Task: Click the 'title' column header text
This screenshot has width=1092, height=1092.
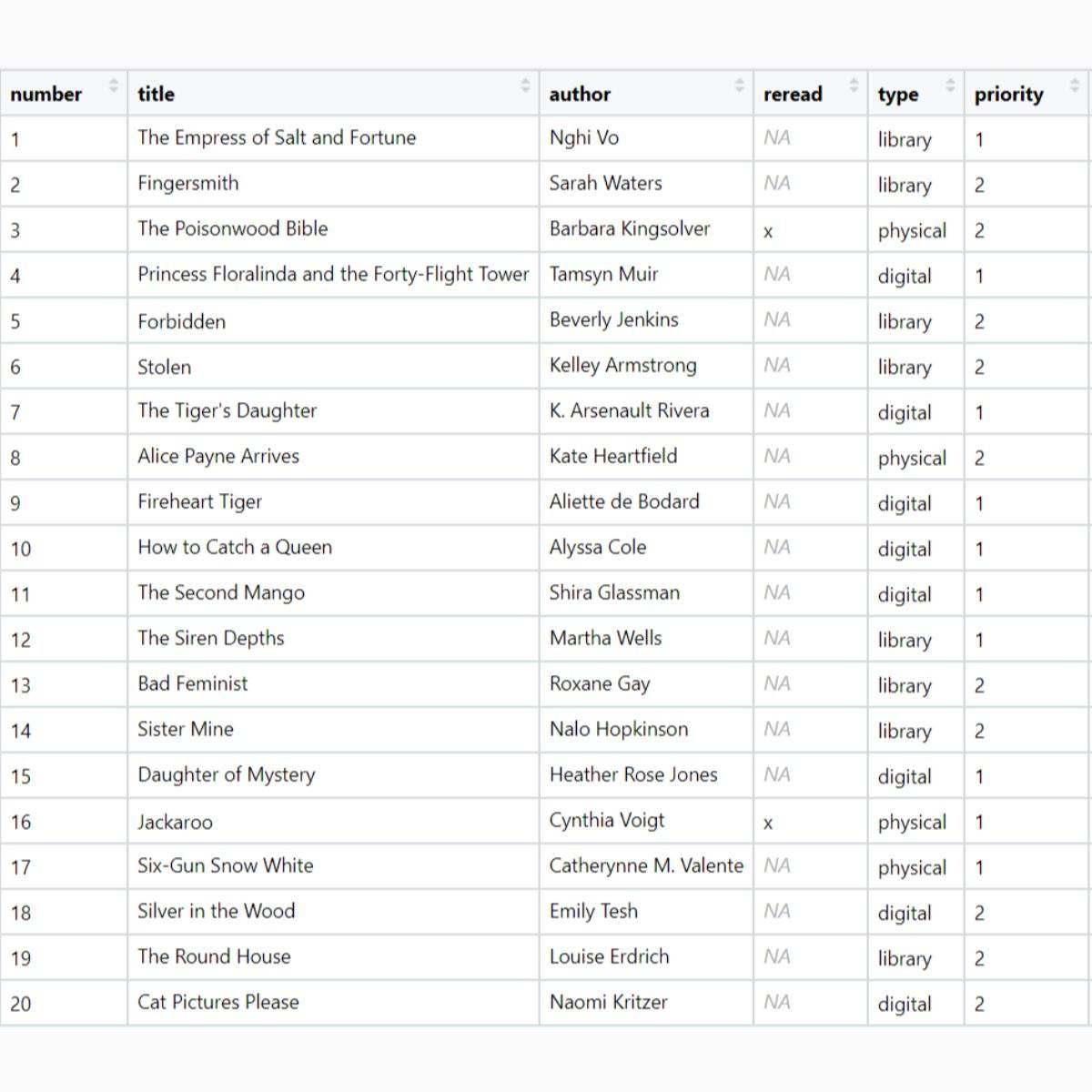Action: click(x=156, y=94)
